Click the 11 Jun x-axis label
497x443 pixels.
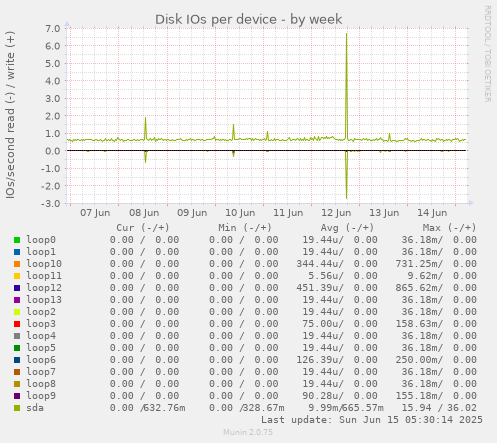[288, 213]
